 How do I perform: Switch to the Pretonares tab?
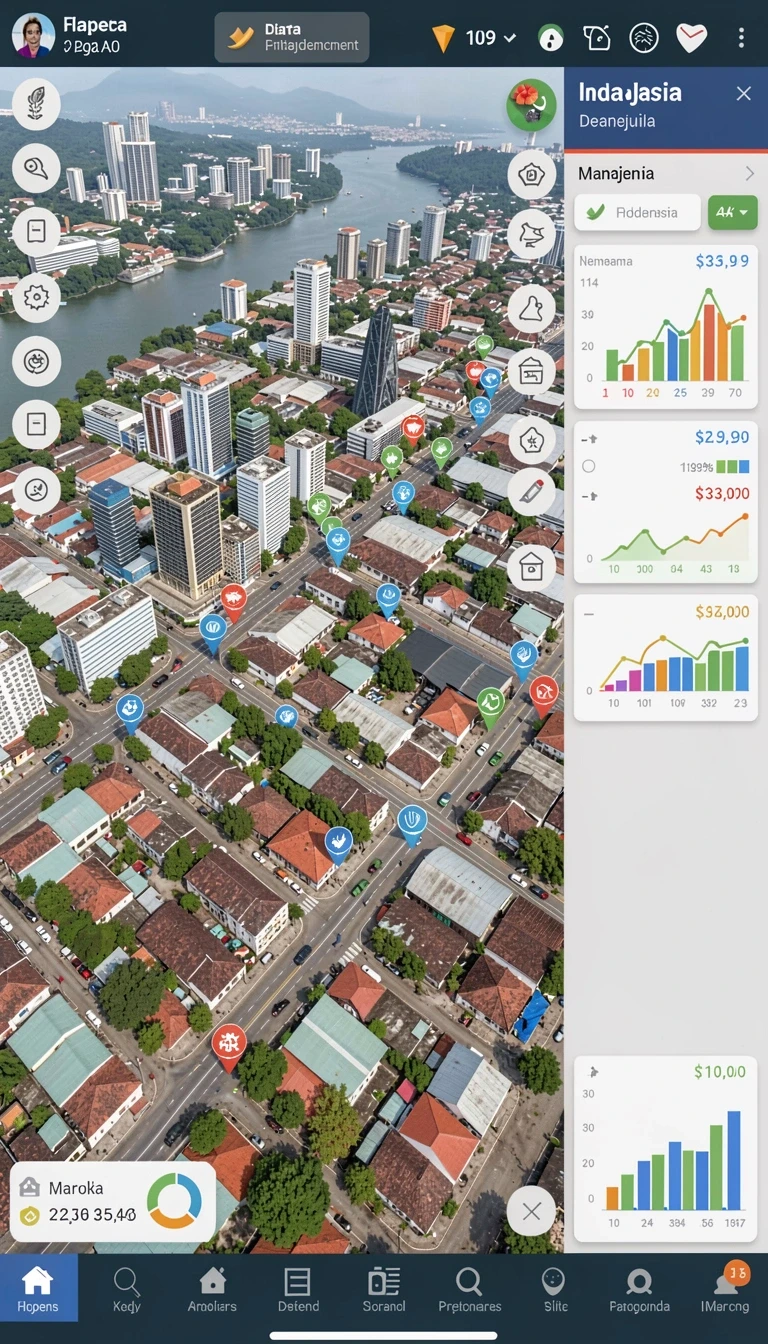[468, 1288]
